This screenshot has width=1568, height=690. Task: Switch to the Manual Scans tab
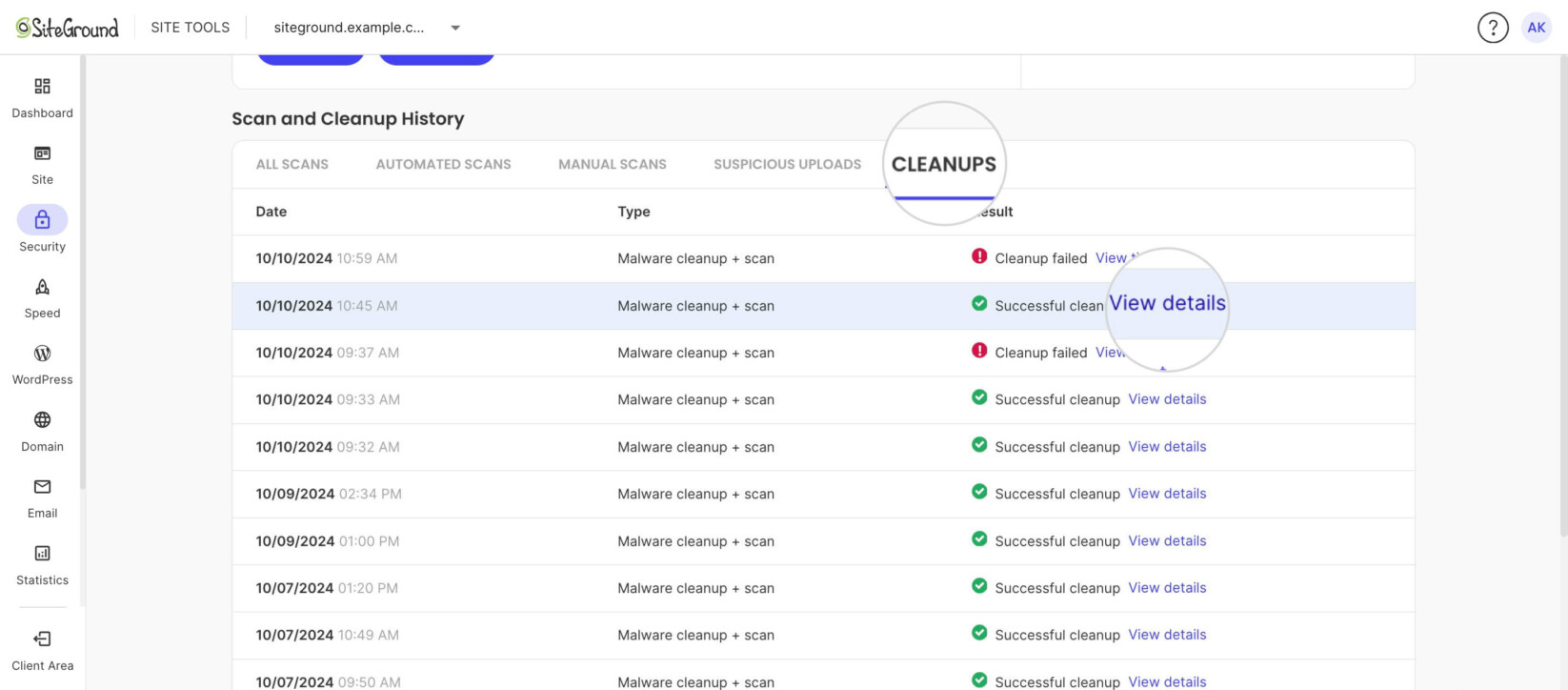613,164
